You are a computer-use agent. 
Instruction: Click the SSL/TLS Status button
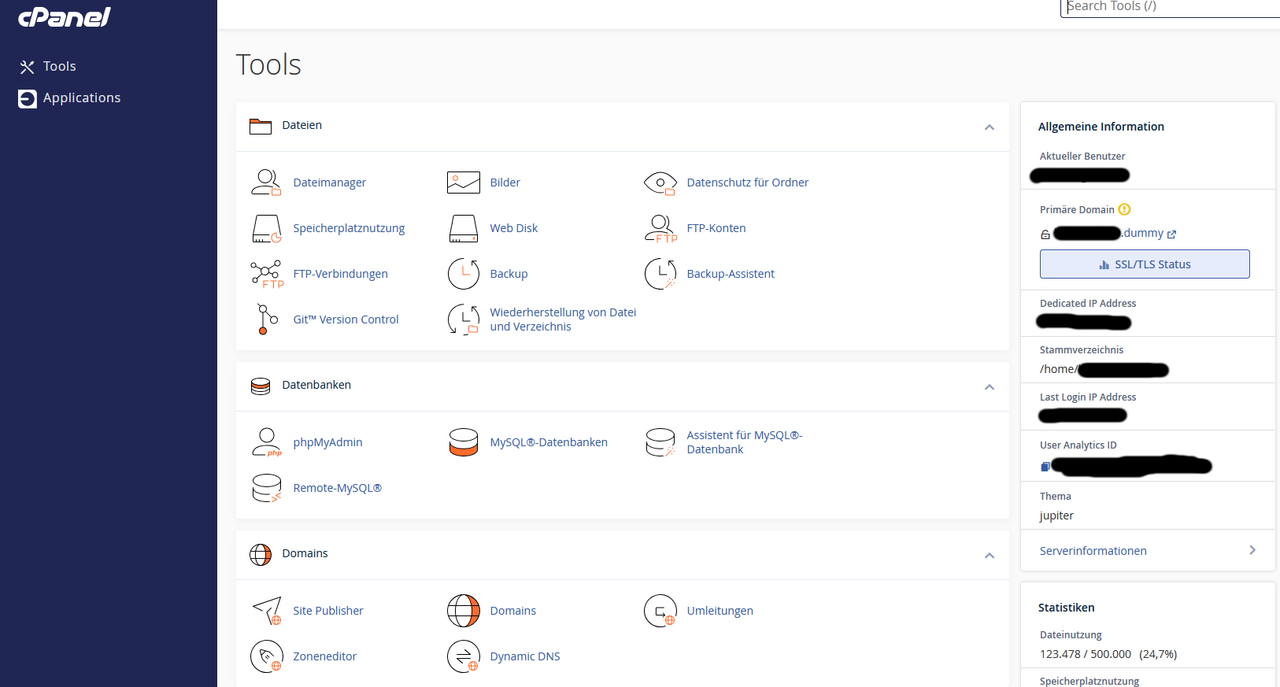coord(1144,264)
